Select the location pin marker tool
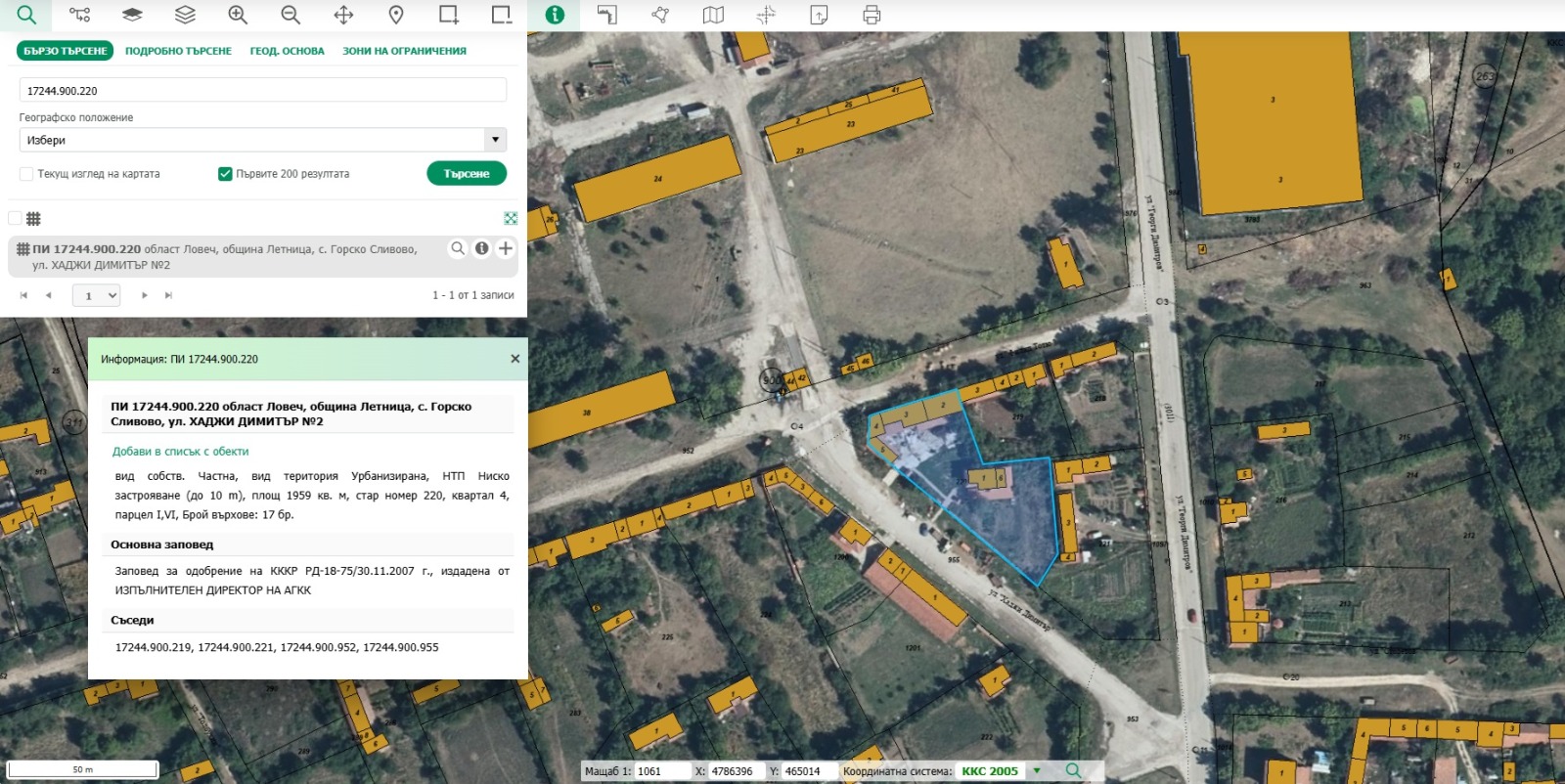 (396, 15)
